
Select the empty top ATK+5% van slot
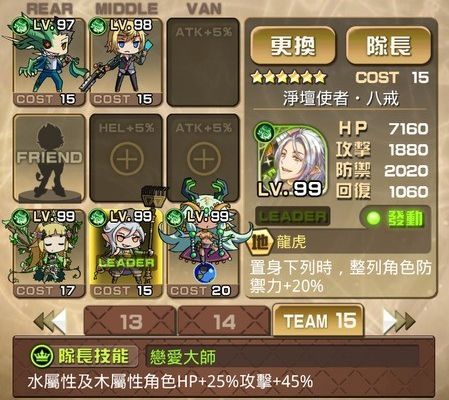203,62
